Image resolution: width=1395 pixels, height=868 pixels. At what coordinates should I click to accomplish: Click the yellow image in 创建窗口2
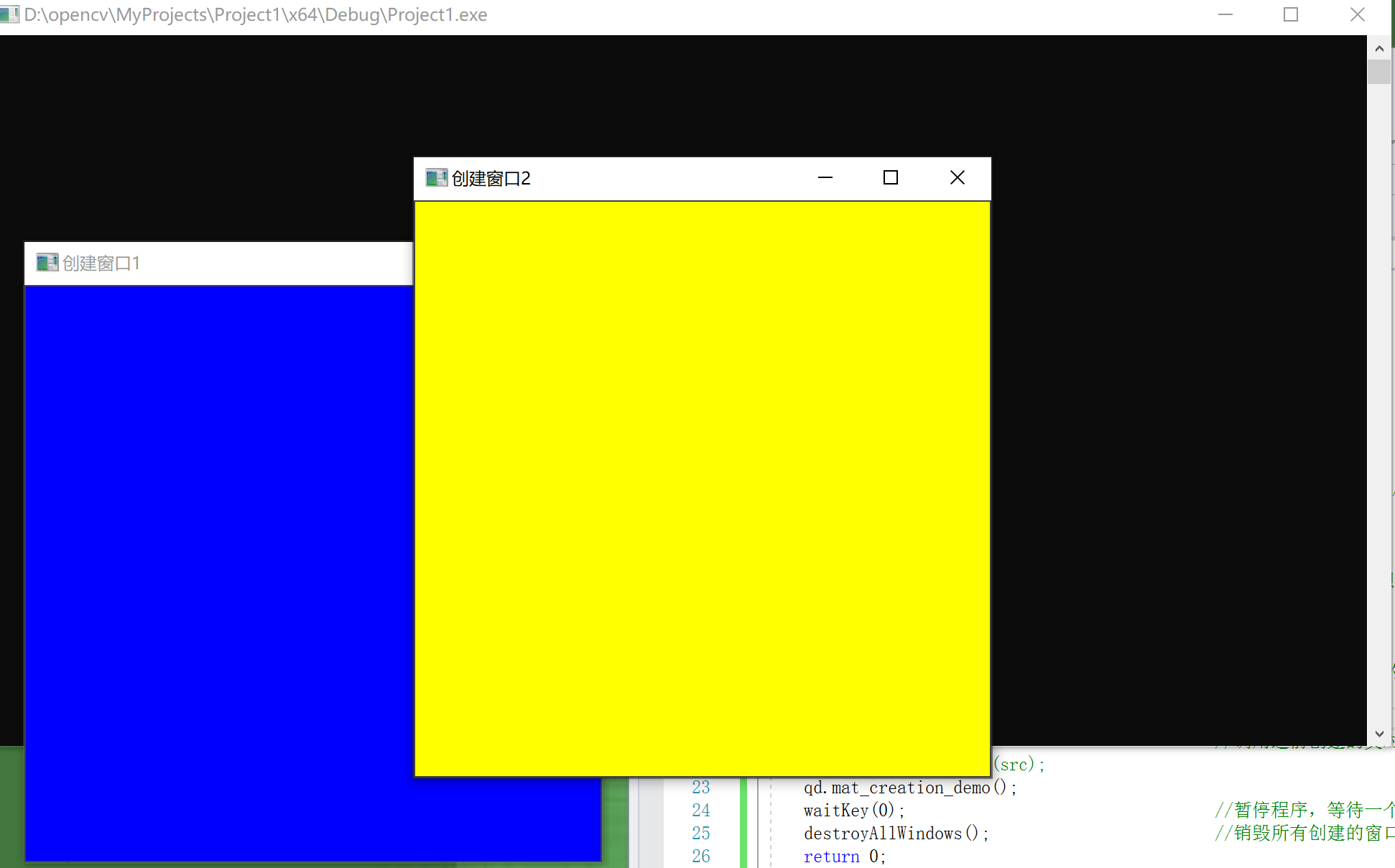703,489
